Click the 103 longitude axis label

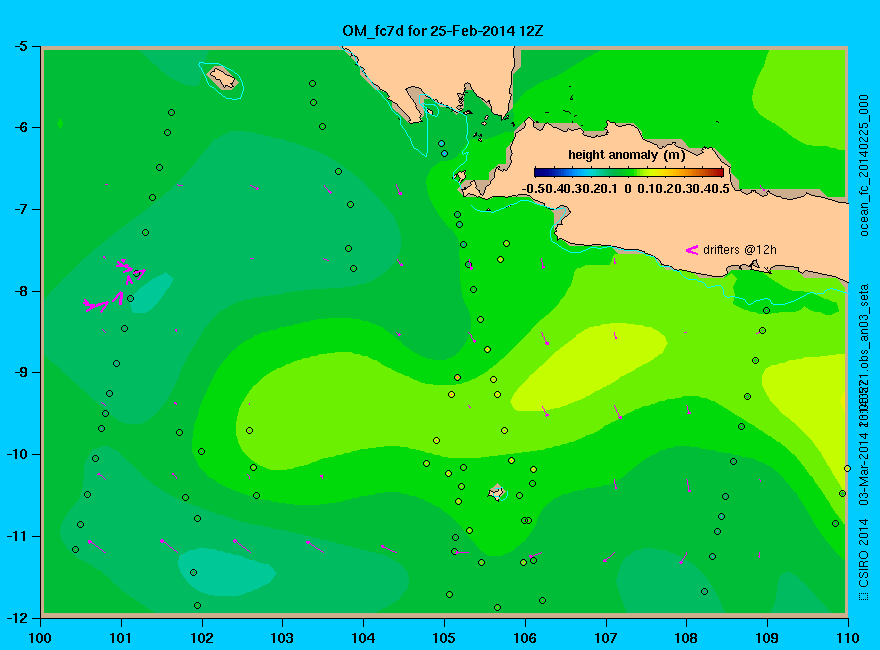click(x=282, y=638)
